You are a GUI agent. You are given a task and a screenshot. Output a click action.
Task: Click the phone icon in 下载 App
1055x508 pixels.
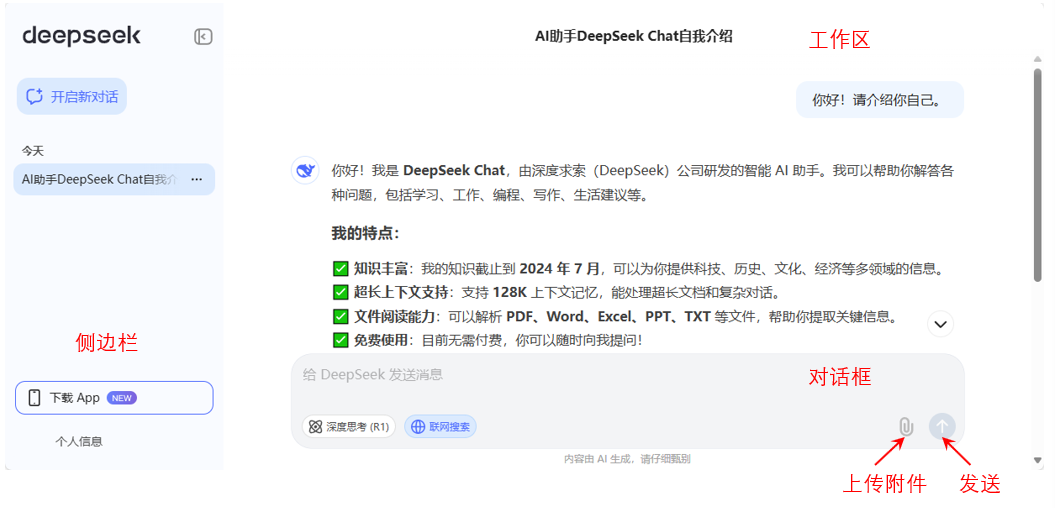click(x=34, y=398)
